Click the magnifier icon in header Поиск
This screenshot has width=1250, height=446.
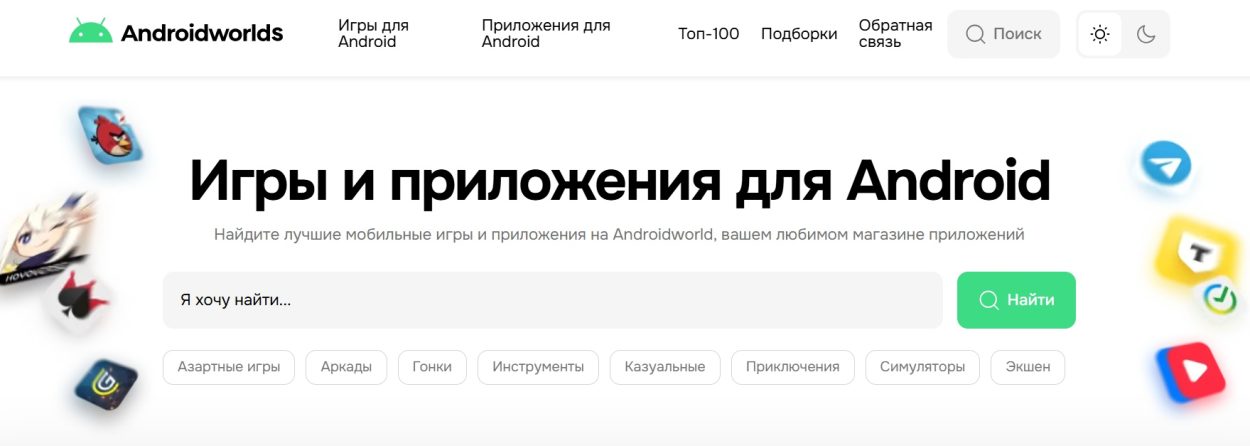pos(975,34)
